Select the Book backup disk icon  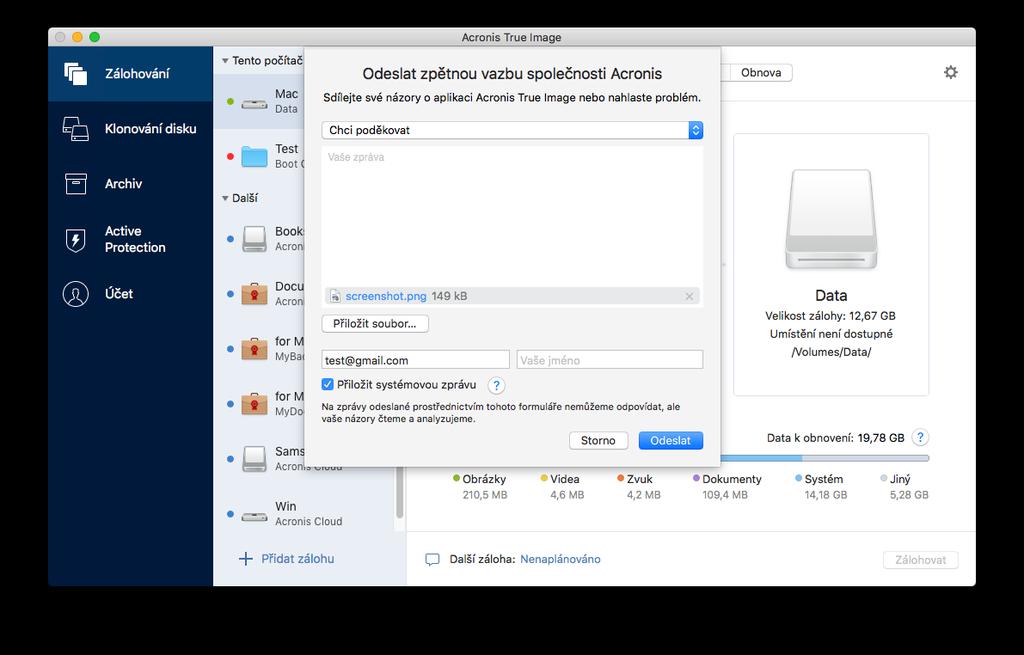click(x=254, y=239)
